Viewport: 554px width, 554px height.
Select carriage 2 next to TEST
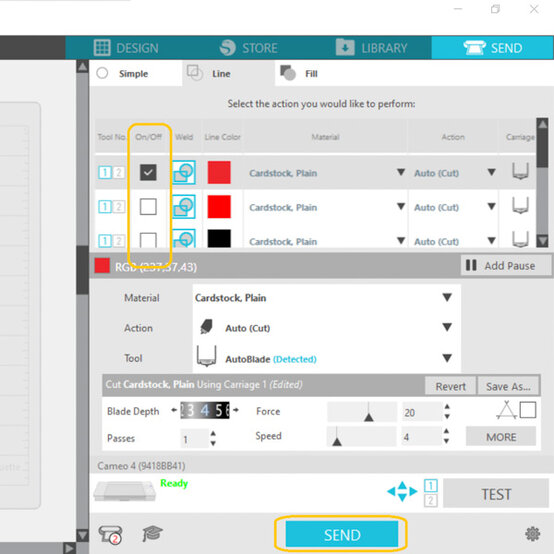tap(430, 500)
